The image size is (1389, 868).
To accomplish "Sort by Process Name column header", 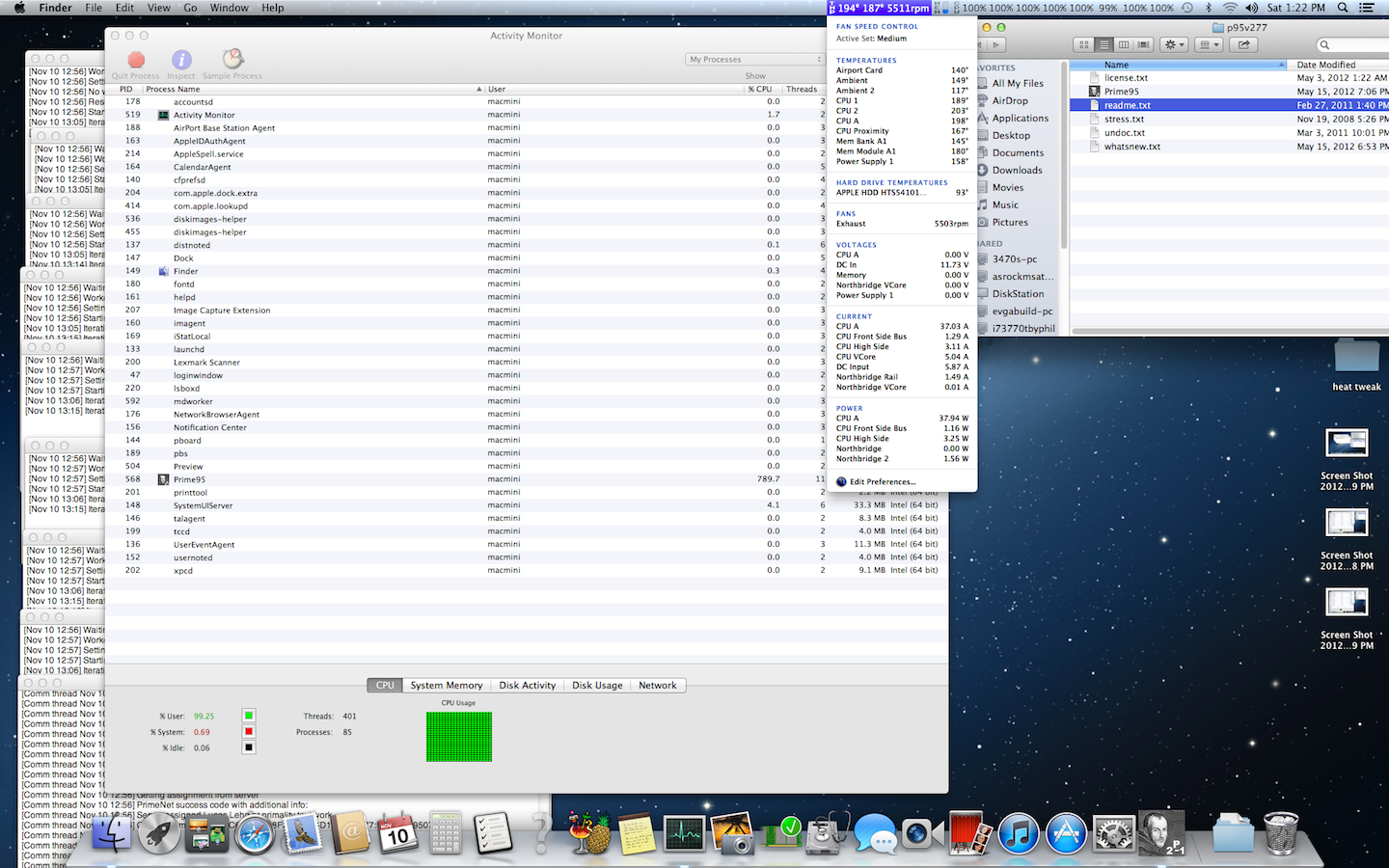I will (x=313, y=89).
